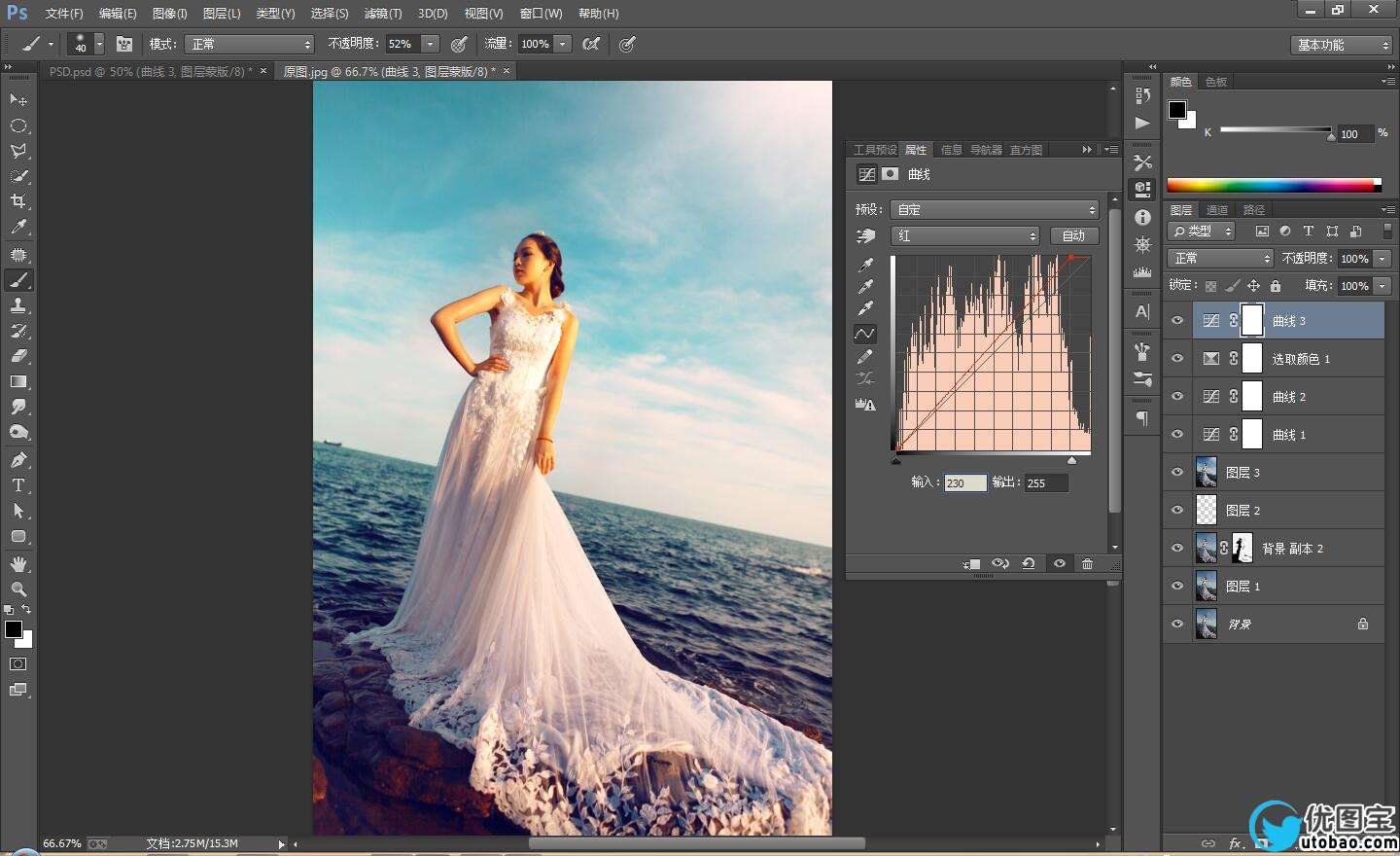Pick the black point eyedropper in Curves
This screenshot has width=1400, height=856.
865,265
